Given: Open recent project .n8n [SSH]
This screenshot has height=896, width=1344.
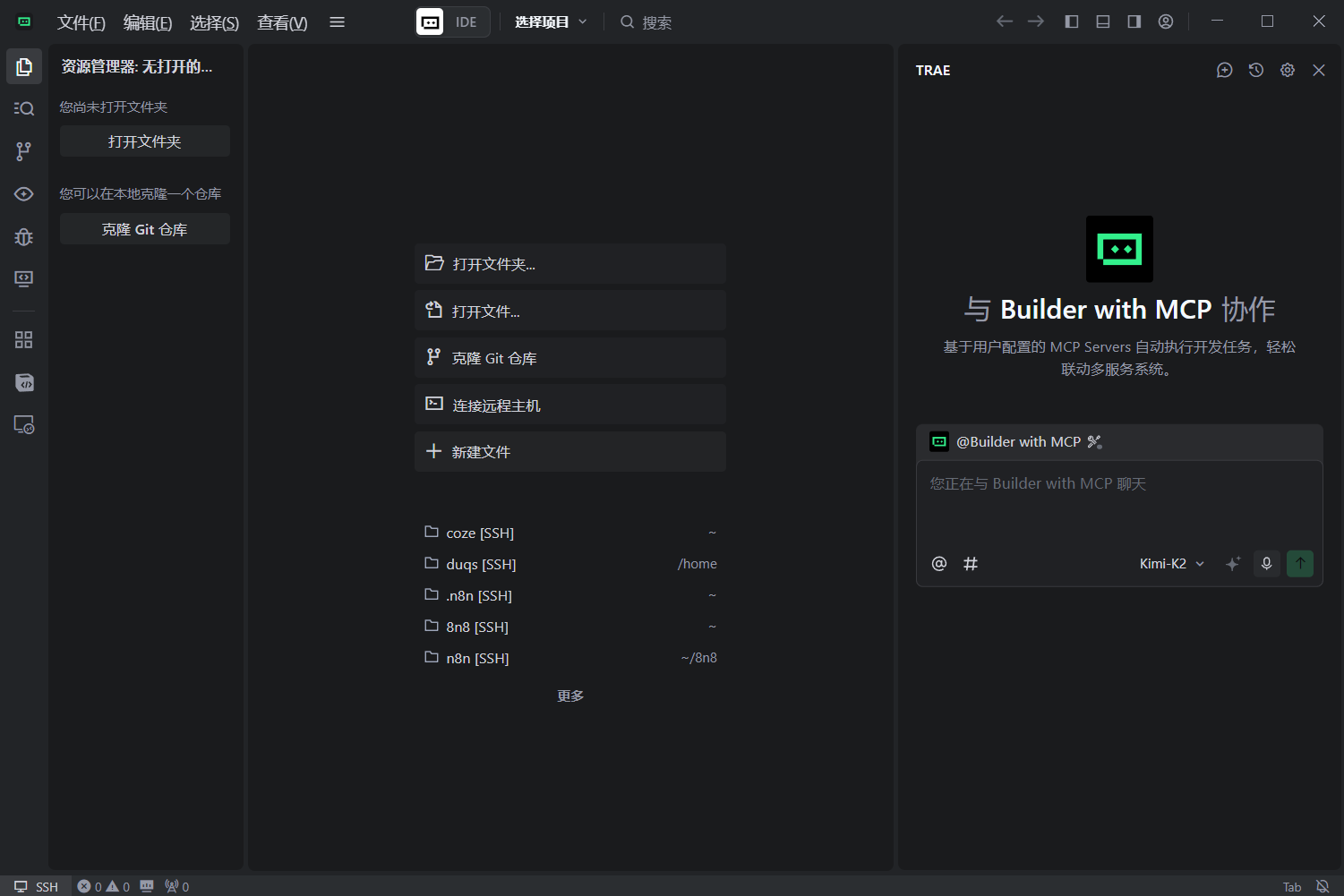Looking at the screenshot, I should point(570,595).
